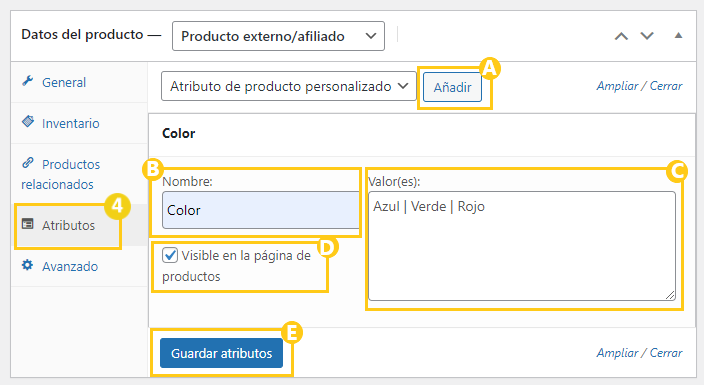The width and height of the screenshot is (704, 385).
Task: Click the Avanzado gear icon
Action: (x=28, y=265)
